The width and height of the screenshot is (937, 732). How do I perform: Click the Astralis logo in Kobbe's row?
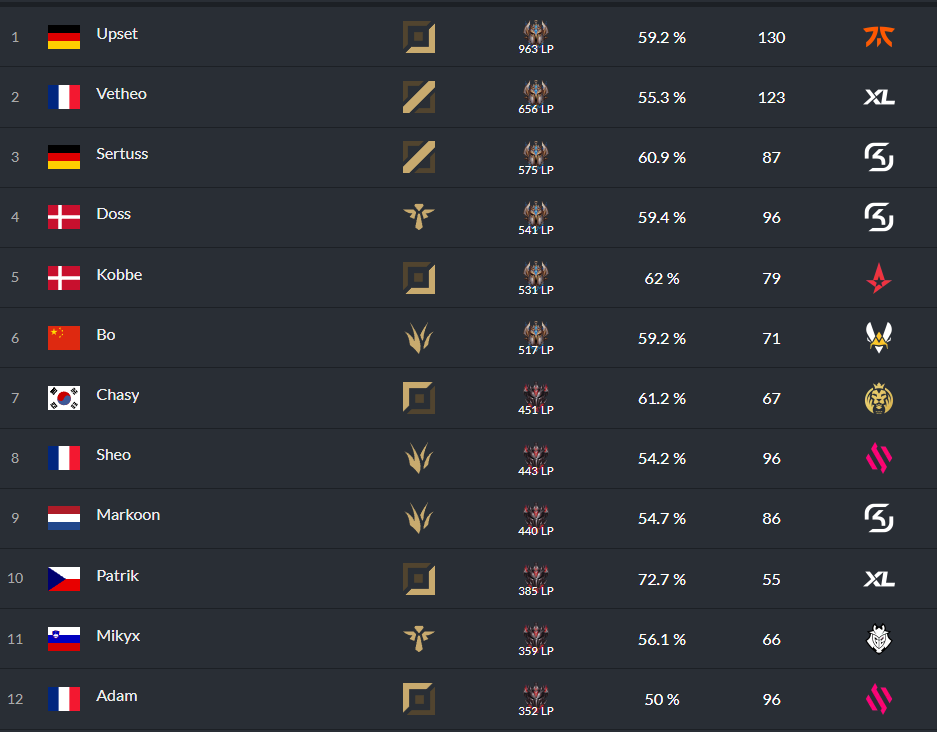coord(878,278)
